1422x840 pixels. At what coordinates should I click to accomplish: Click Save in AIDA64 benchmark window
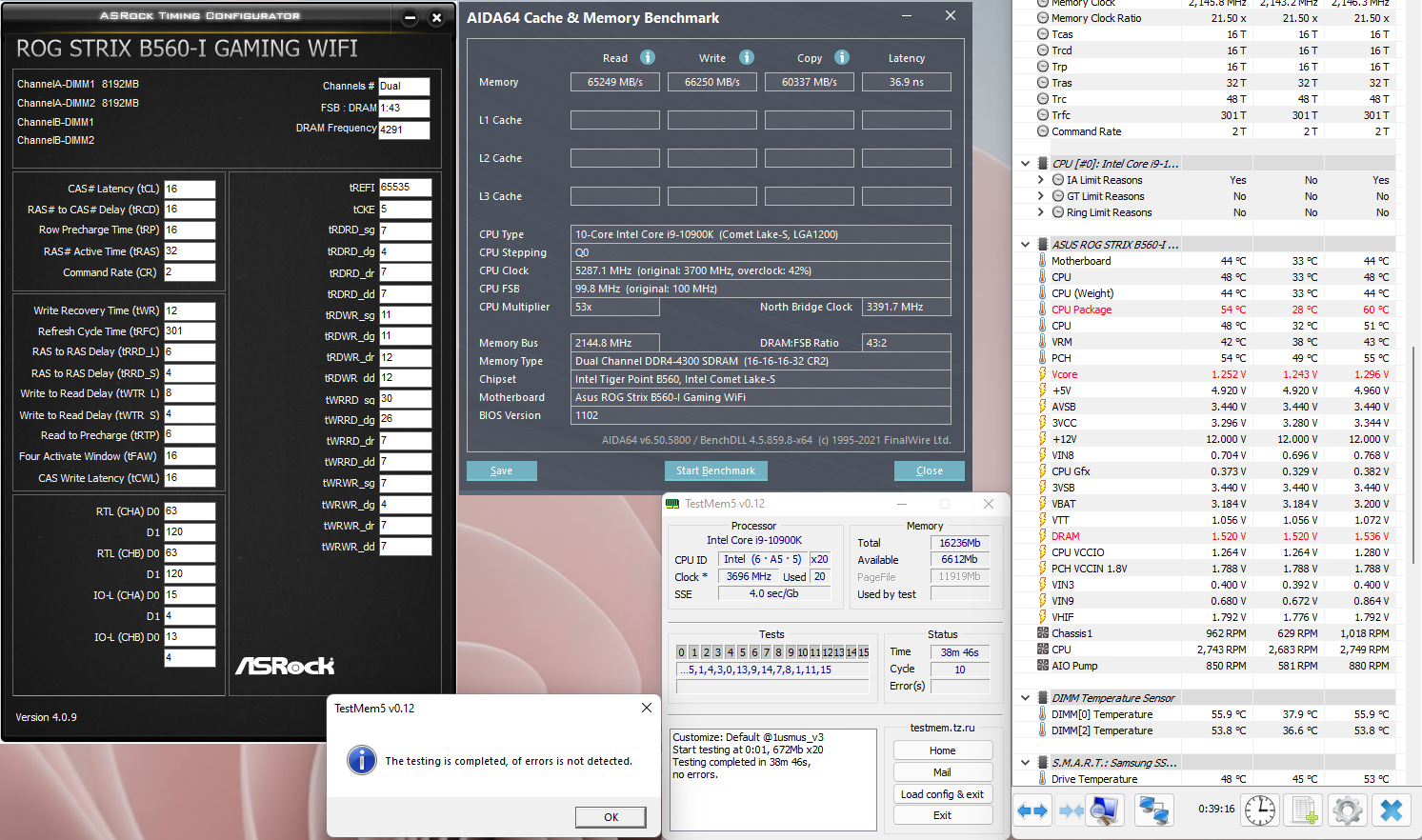502,470
